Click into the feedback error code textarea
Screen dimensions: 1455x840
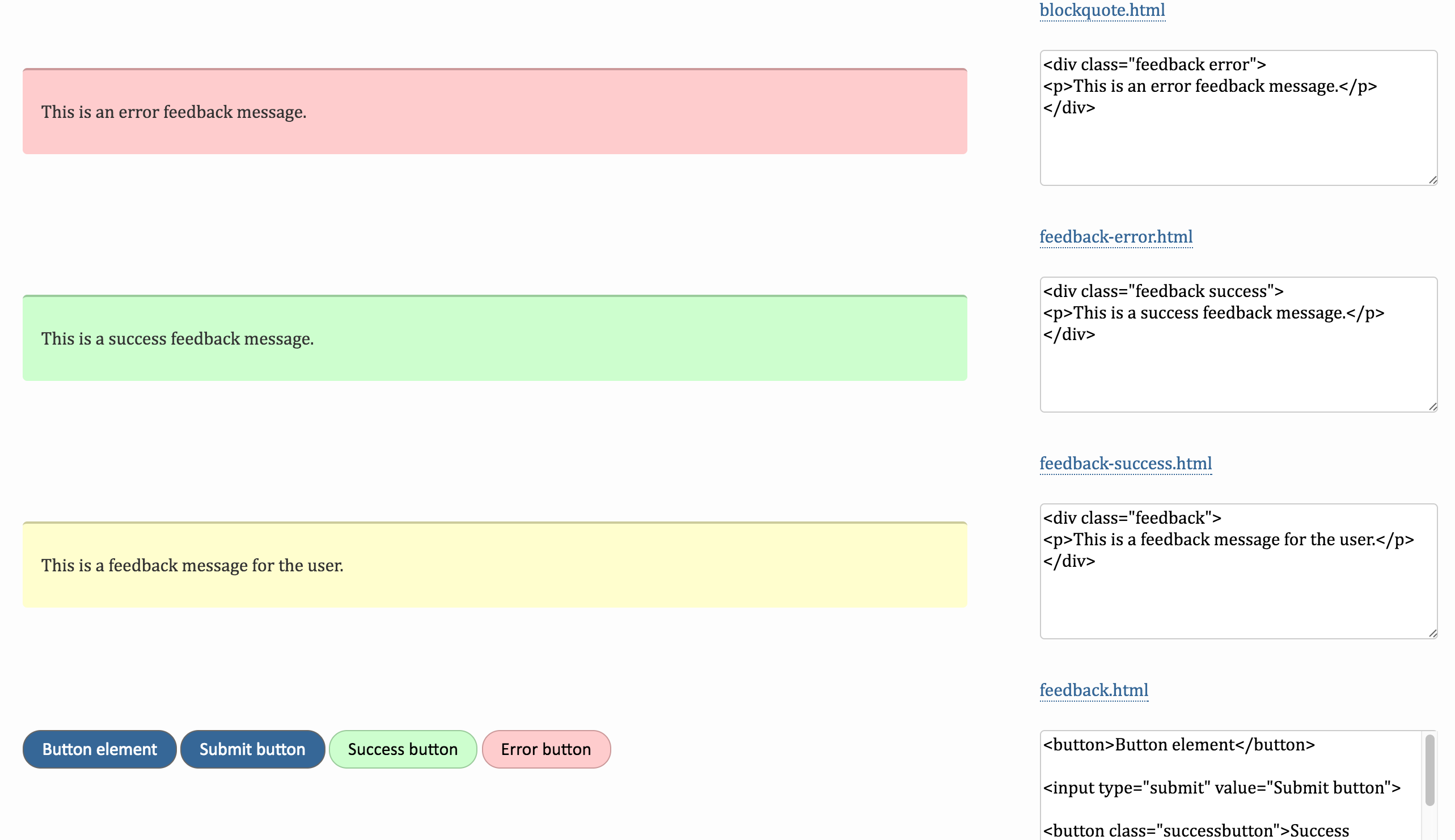[1238, 118]
